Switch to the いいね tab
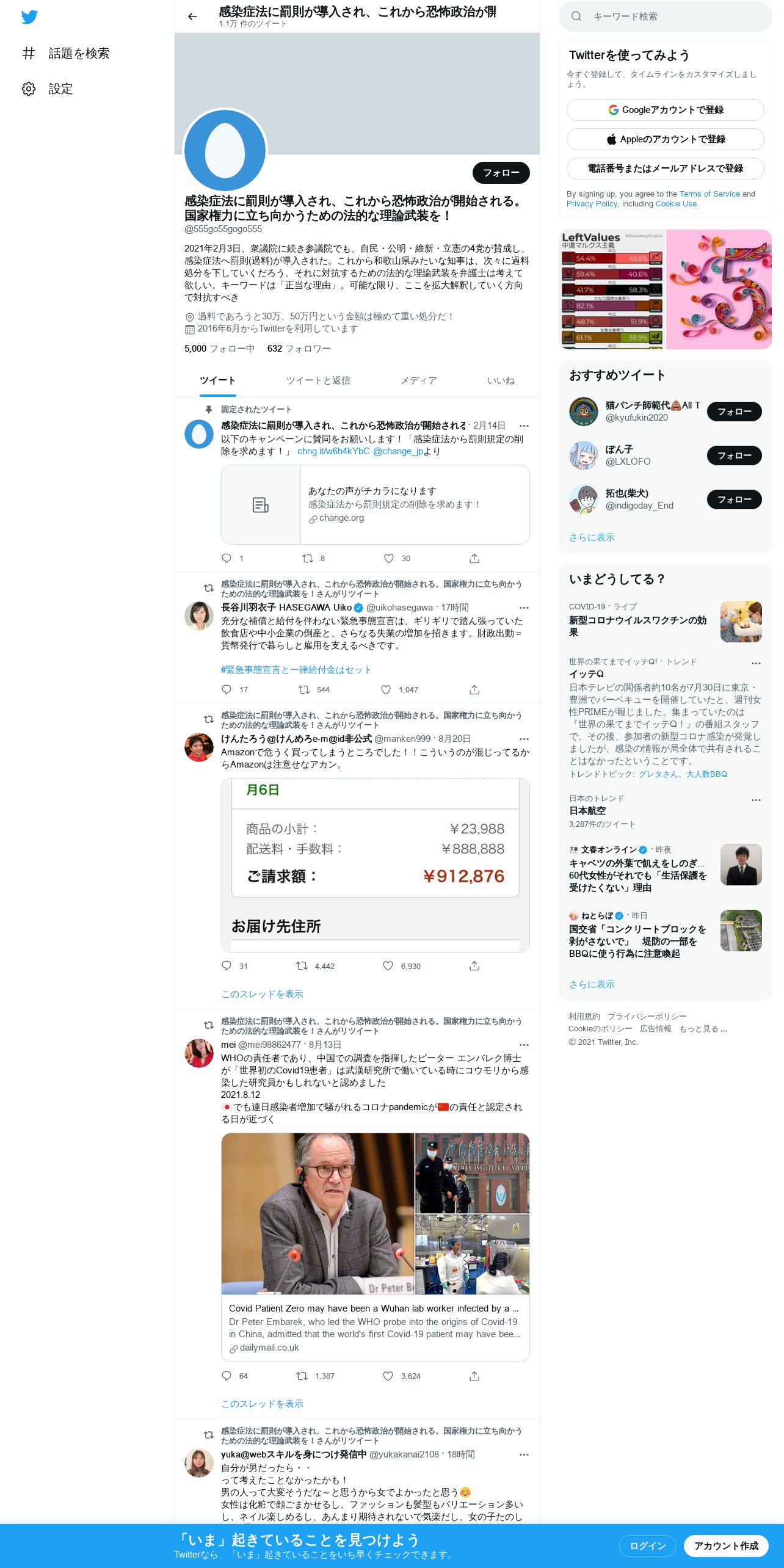The height and width of the screenshot is (1568, 784). pos(501,380)
